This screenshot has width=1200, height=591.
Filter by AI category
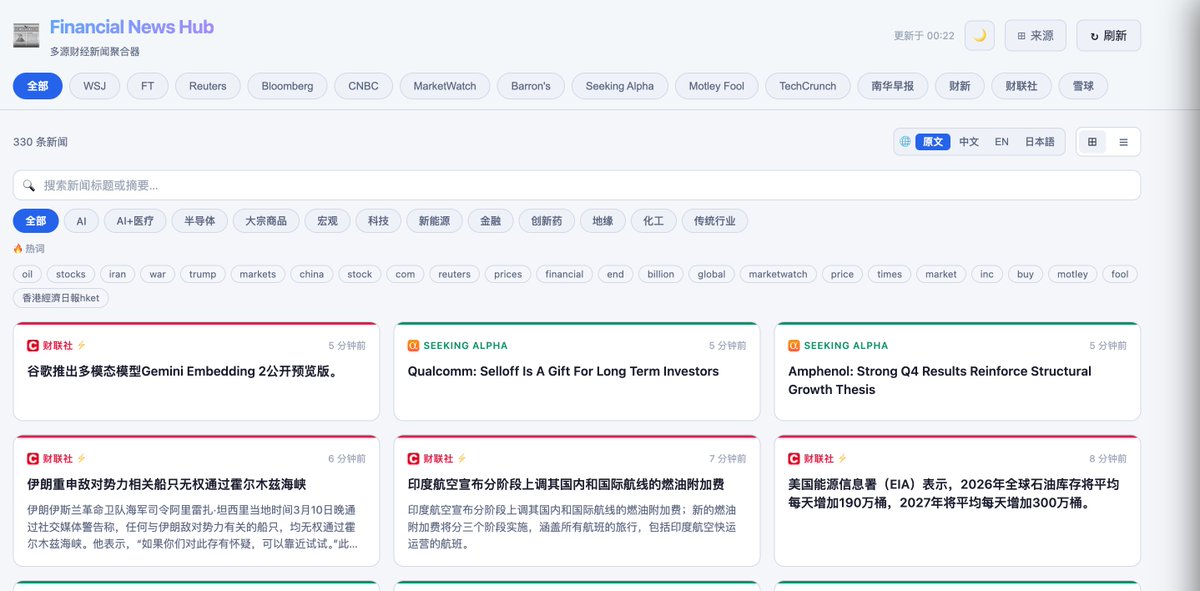tap(82, 221)
